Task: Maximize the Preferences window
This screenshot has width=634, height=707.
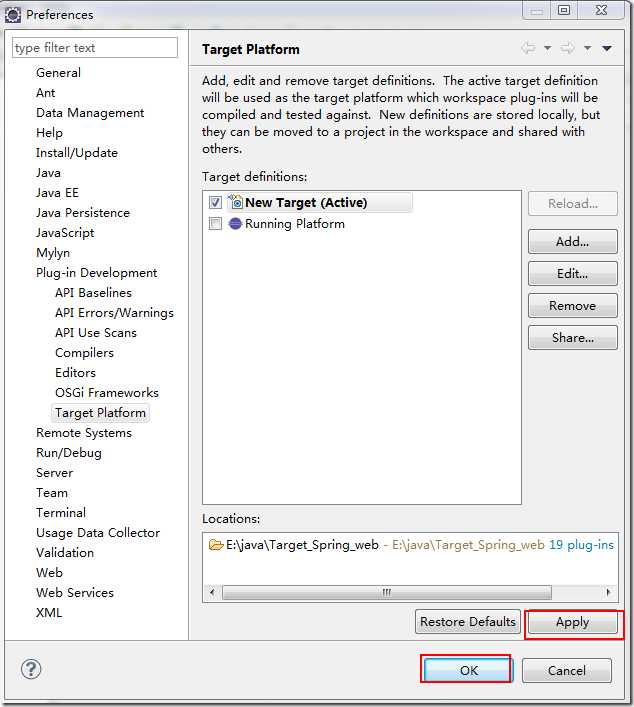Action: 564,10
